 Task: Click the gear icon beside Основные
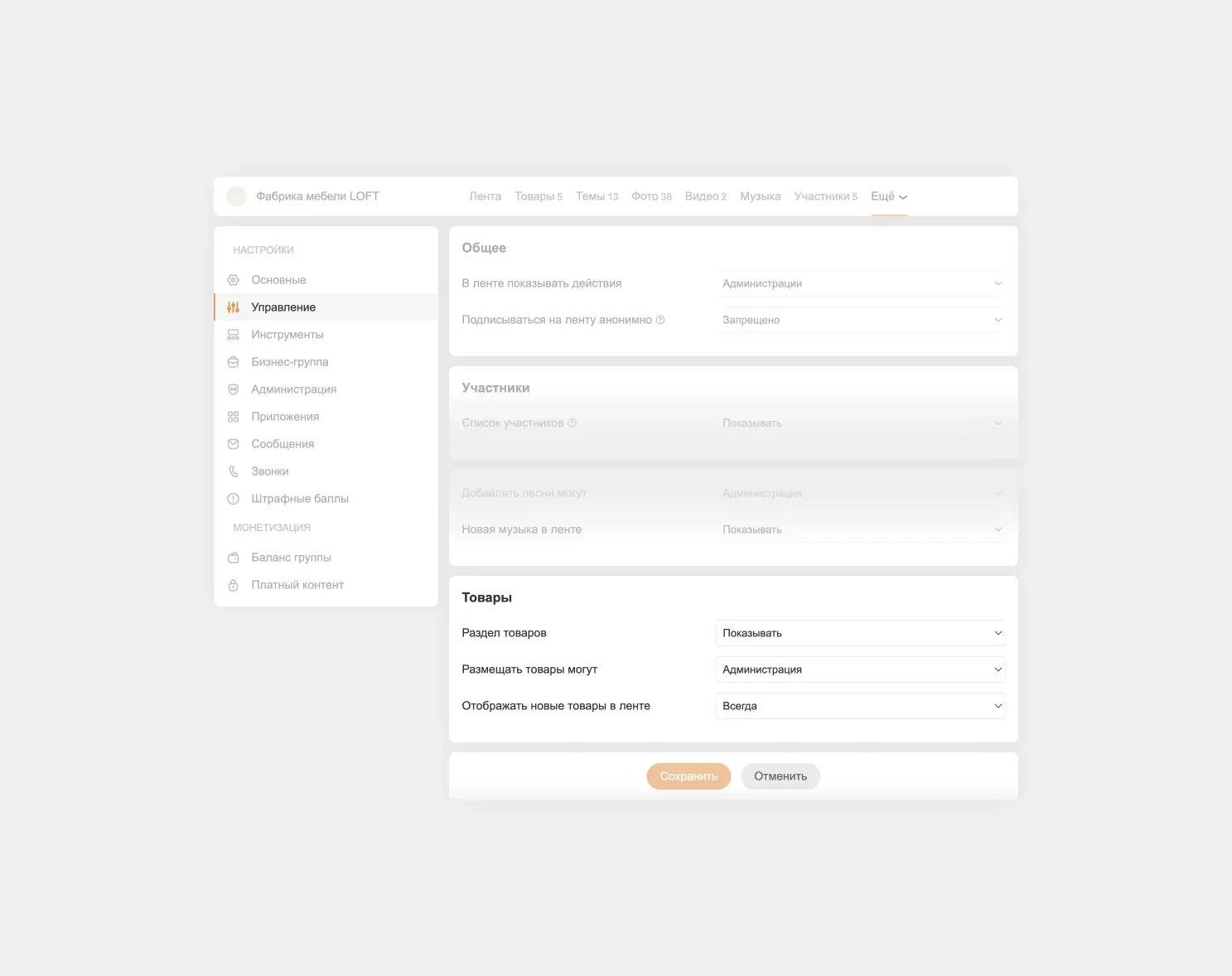click(234, 280)
